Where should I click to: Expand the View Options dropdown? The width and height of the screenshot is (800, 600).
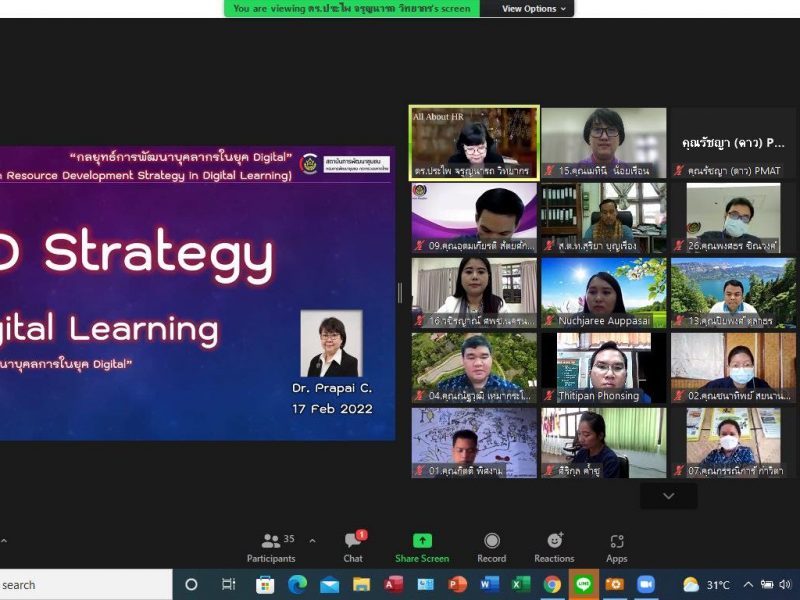pyautogui.click(x=534, y=8)
